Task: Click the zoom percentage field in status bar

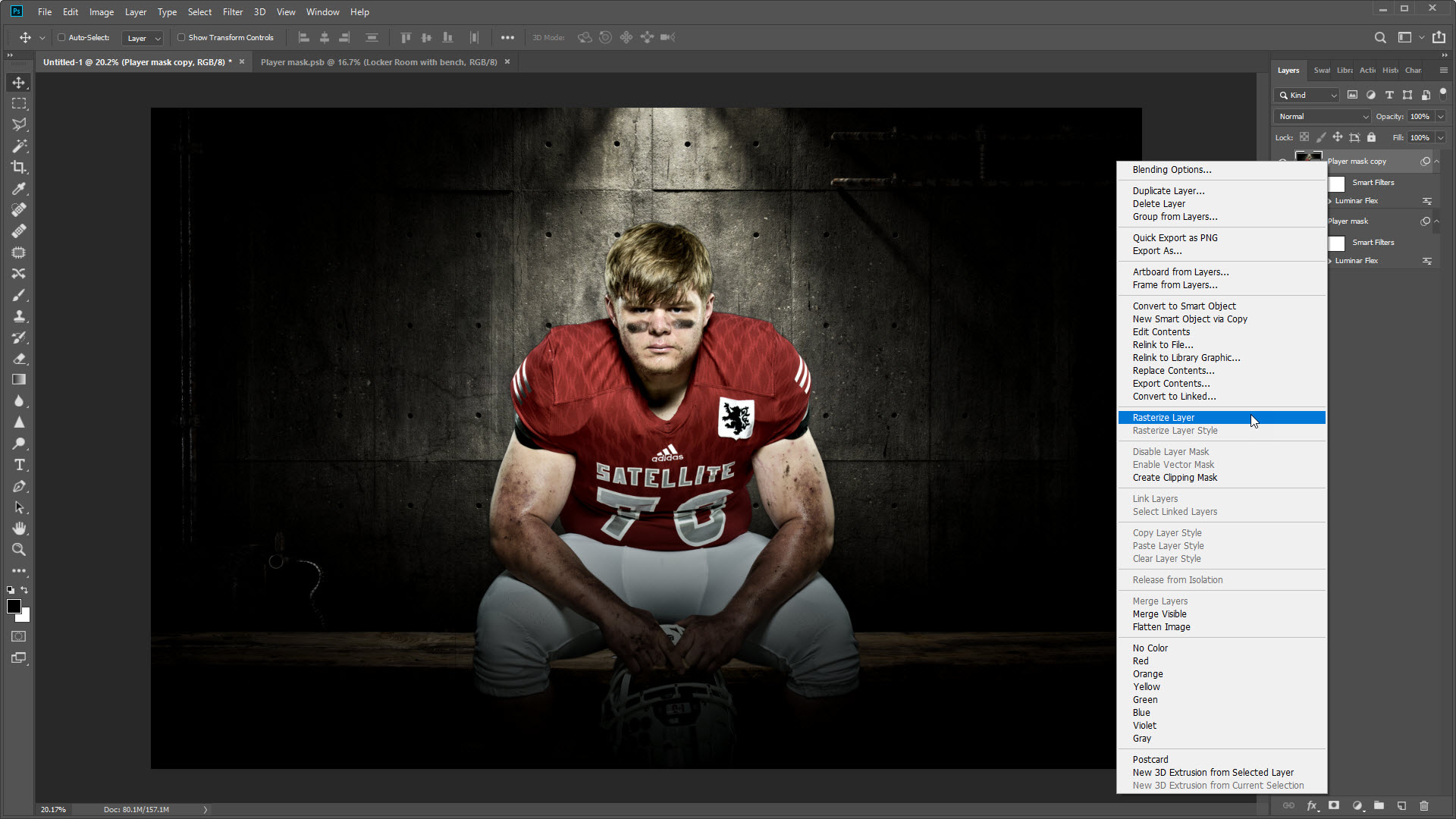Action: (x=53, y=809)
